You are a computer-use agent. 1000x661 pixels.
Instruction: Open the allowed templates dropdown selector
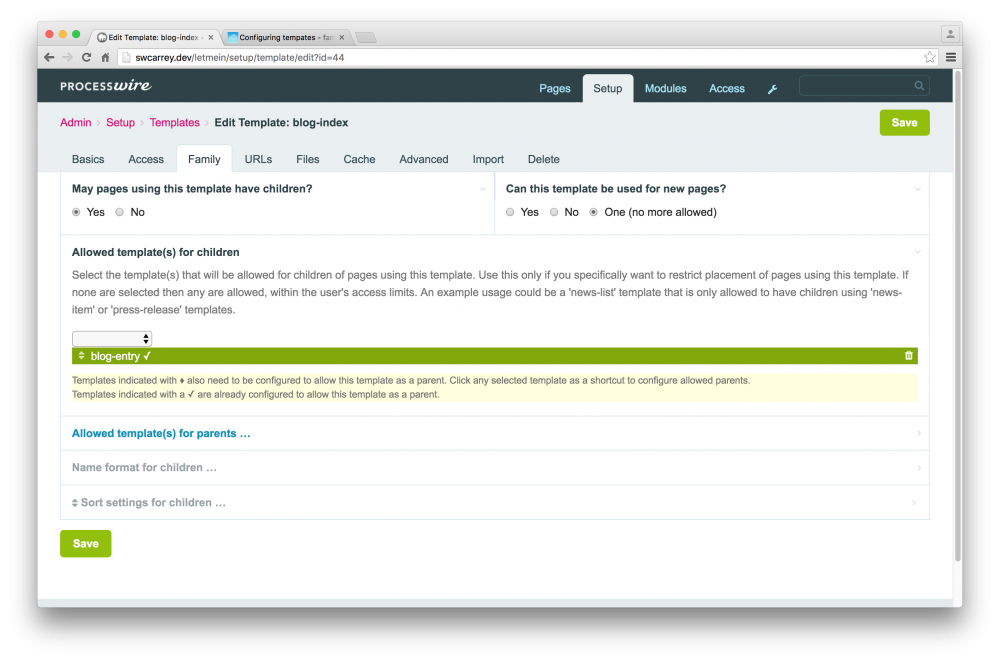111,338
